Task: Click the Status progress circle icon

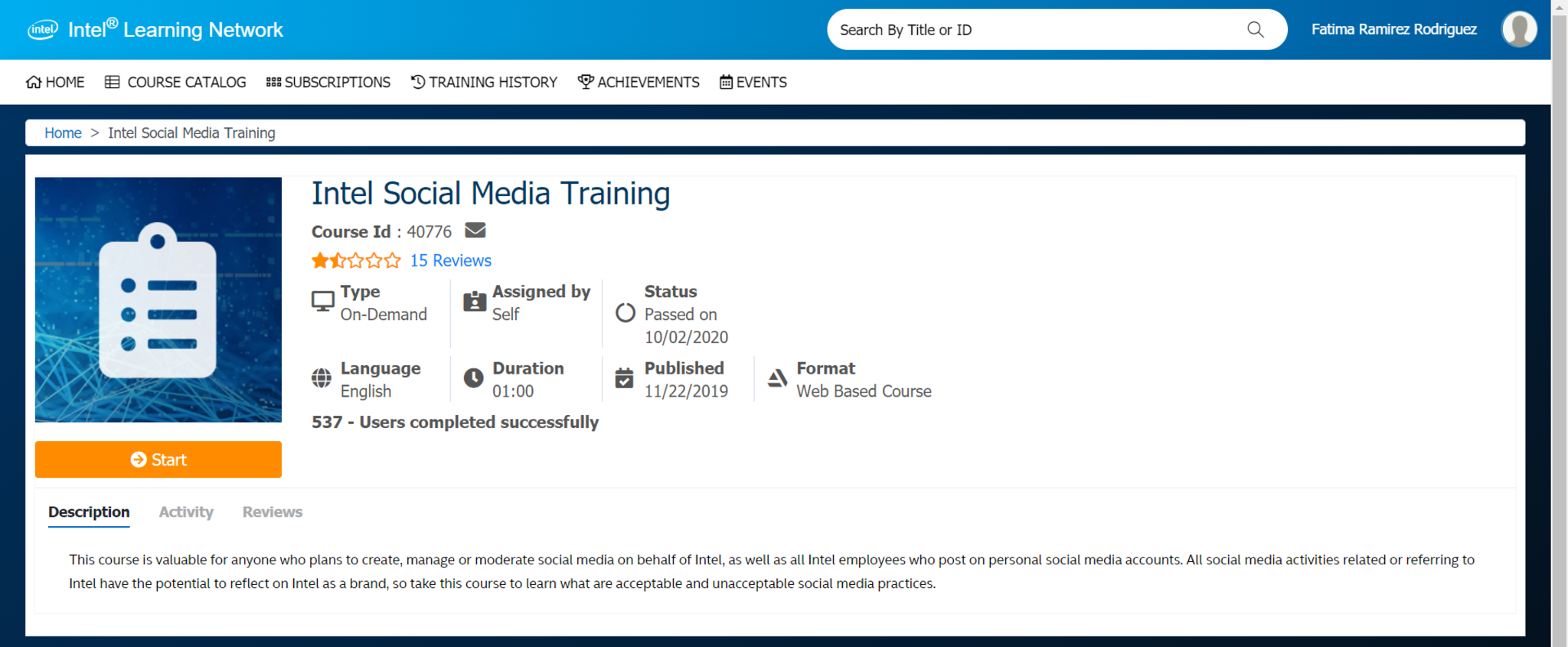Action: click(626, 313)
